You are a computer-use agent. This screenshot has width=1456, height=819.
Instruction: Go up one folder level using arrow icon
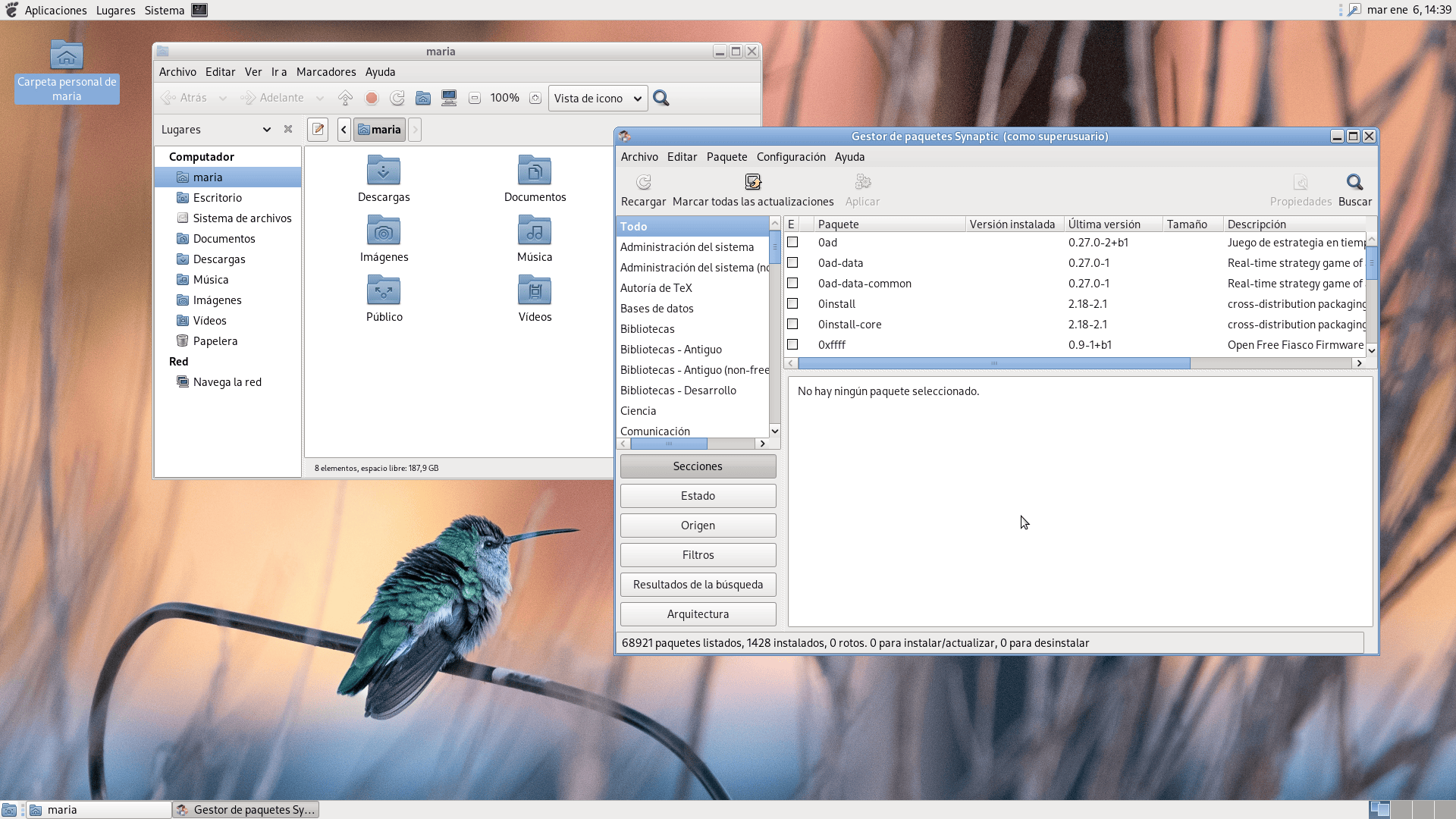345,99
